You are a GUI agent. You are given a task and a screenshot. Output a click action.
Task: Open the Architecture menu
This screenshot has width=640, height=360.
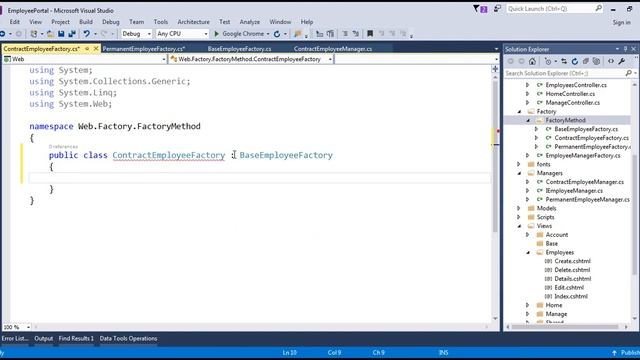(x=193, y=22)
